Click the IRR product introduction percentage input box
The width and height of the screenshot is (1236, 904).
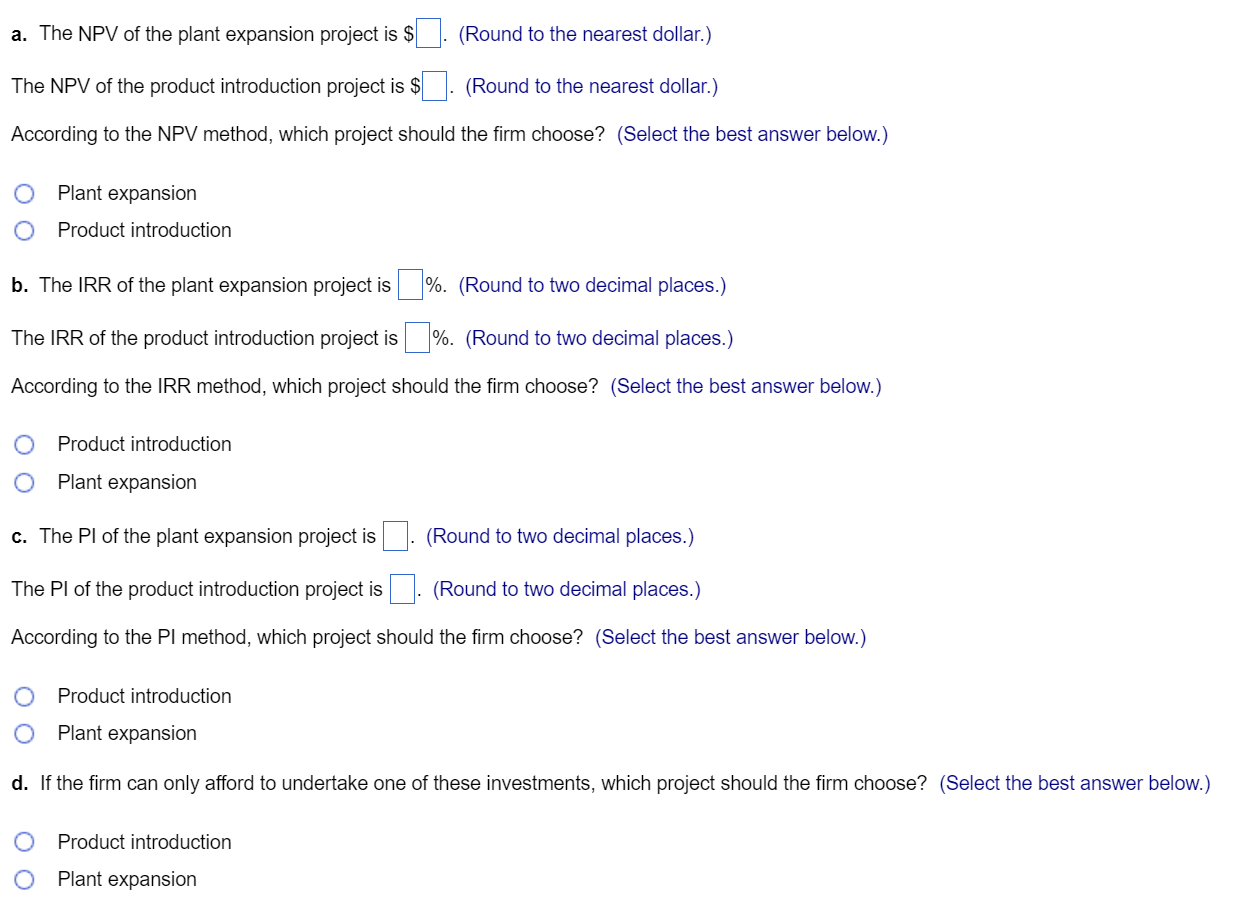point(417,338)
